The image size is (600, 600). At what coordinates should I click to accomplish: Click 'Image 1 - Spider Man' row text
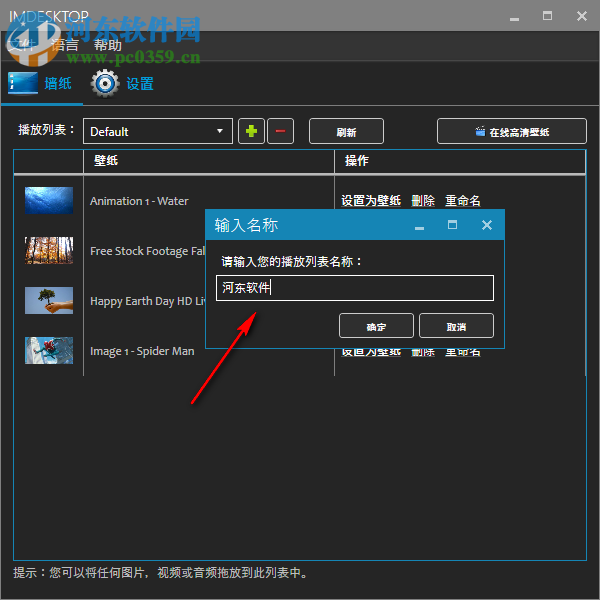tap(142, 351)
